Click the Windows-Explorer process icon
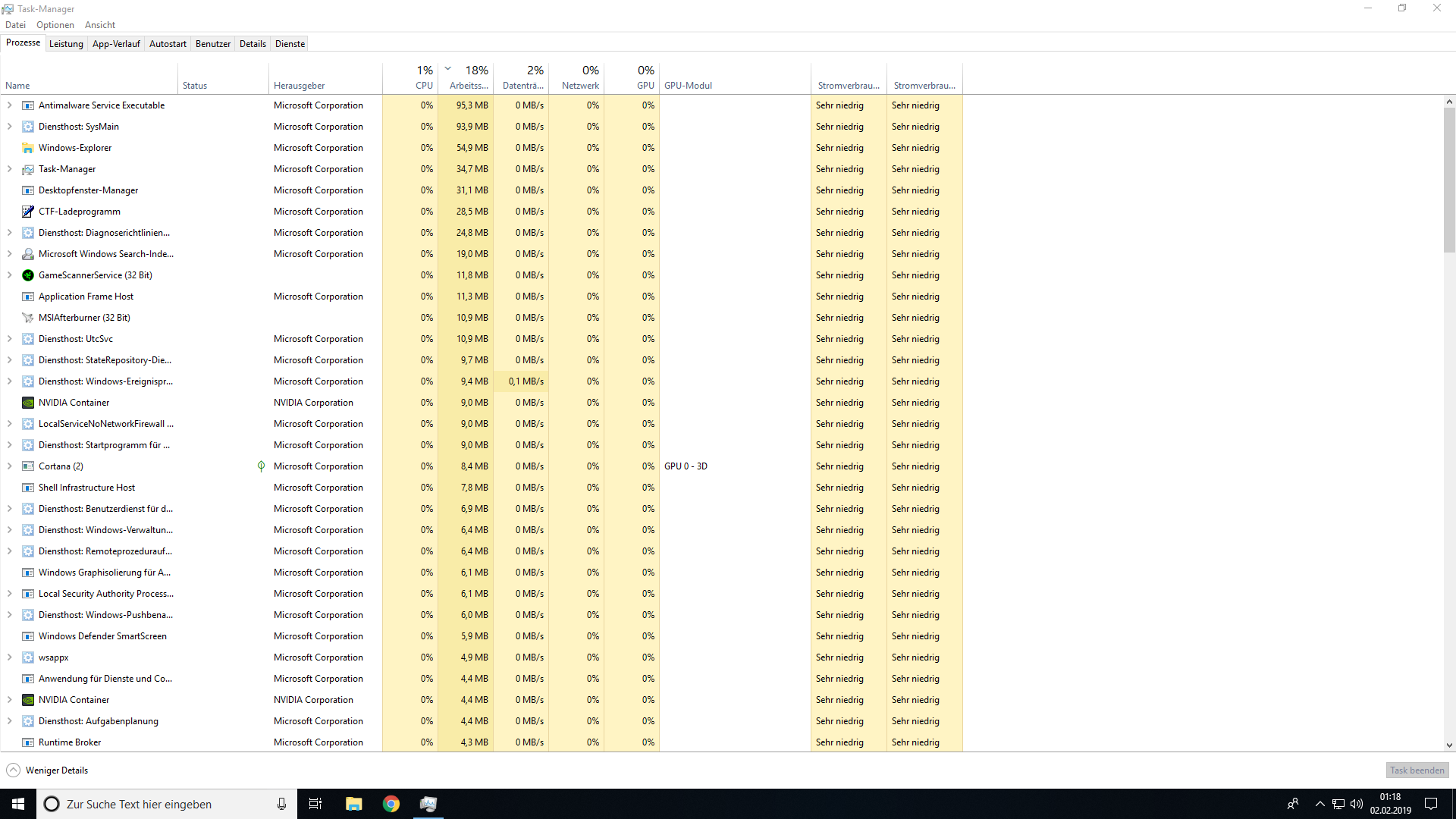1456x819 pixels. pyautogui.click(x=28, y=148)
